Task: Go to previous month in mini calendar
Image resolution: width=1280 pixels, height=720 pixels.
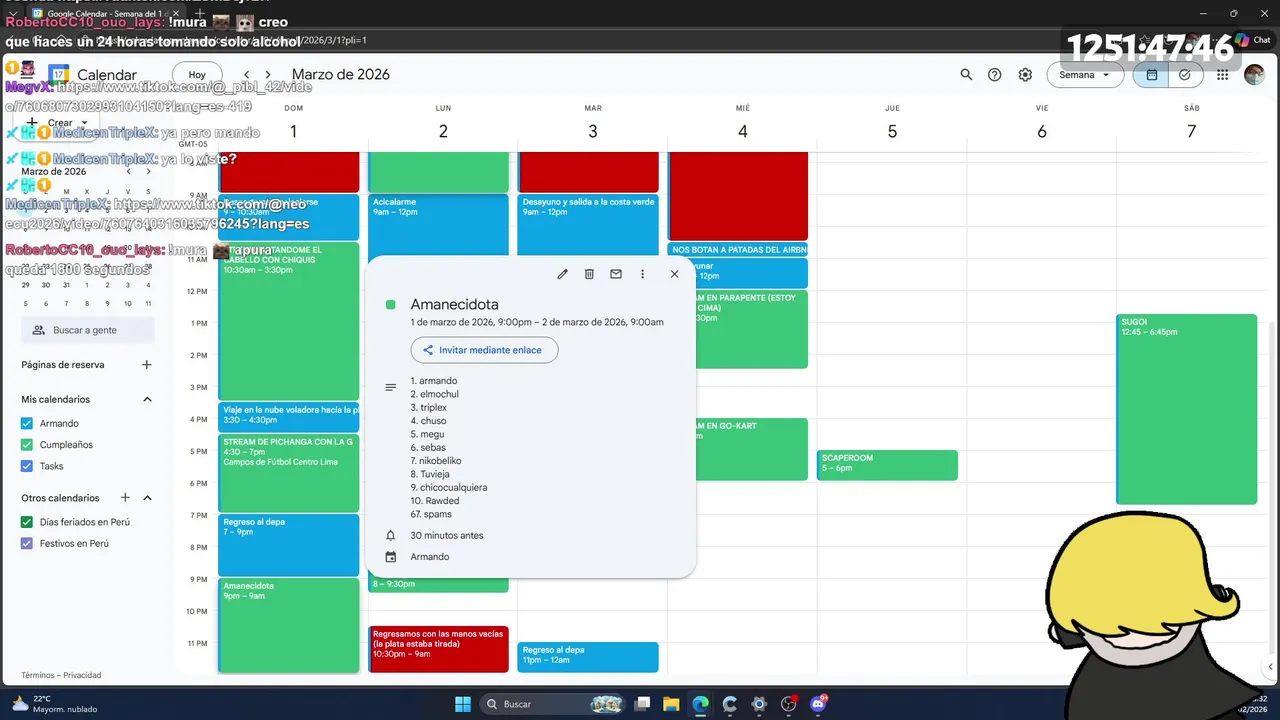Action: coord(128,171)
